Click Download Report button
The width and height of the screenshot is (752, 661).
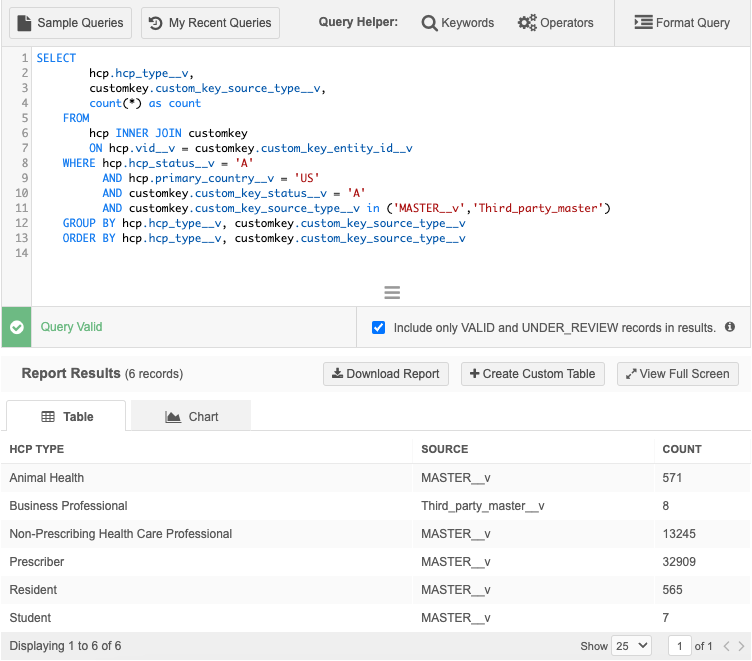coord(386,374)
